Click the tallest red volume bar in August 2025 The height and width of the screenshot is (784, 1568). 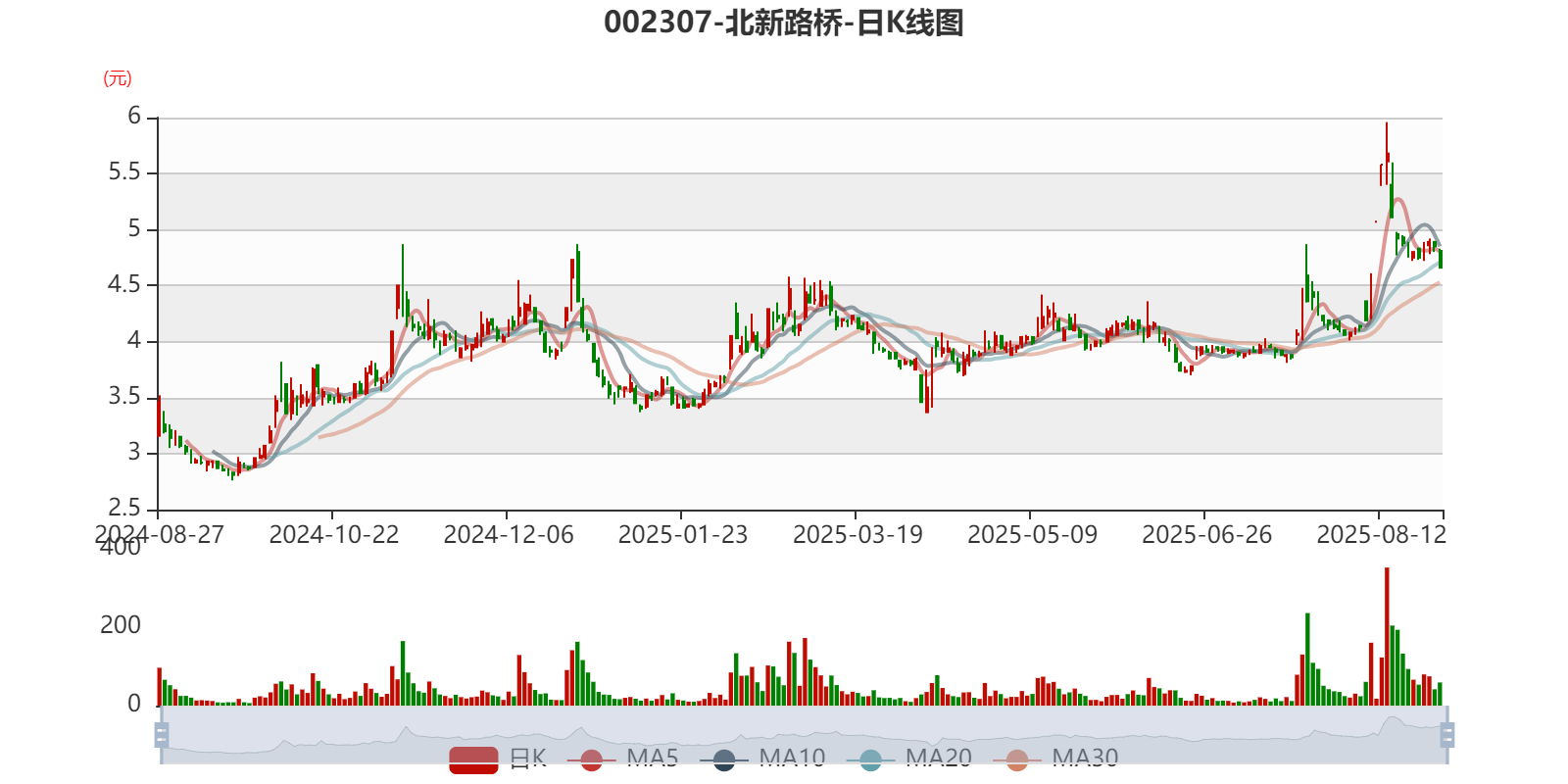1387,636
